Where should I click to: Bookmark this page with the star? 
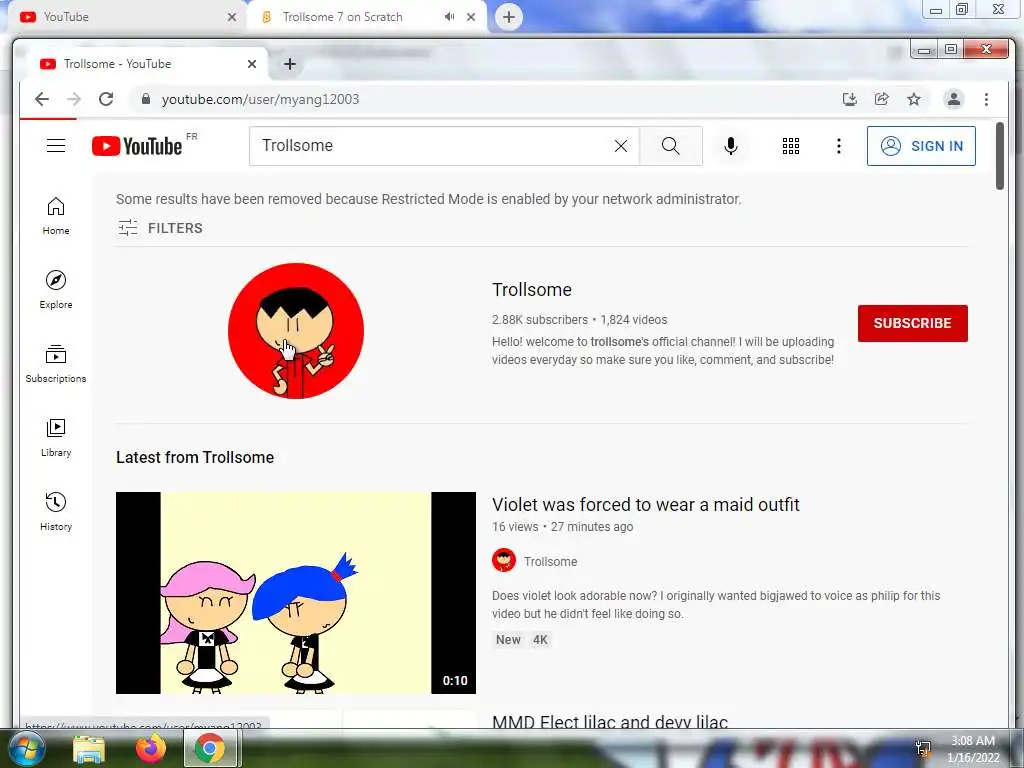pyautogui.click(x=914, y=99)
